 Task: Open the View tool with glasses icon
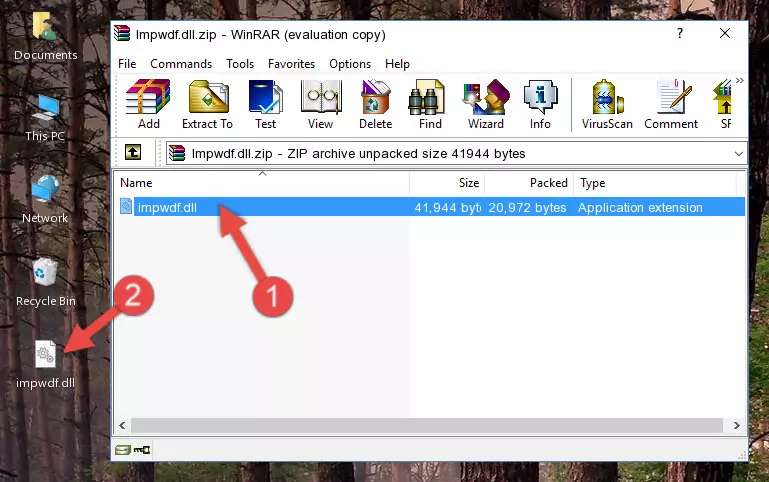point(321,104)
